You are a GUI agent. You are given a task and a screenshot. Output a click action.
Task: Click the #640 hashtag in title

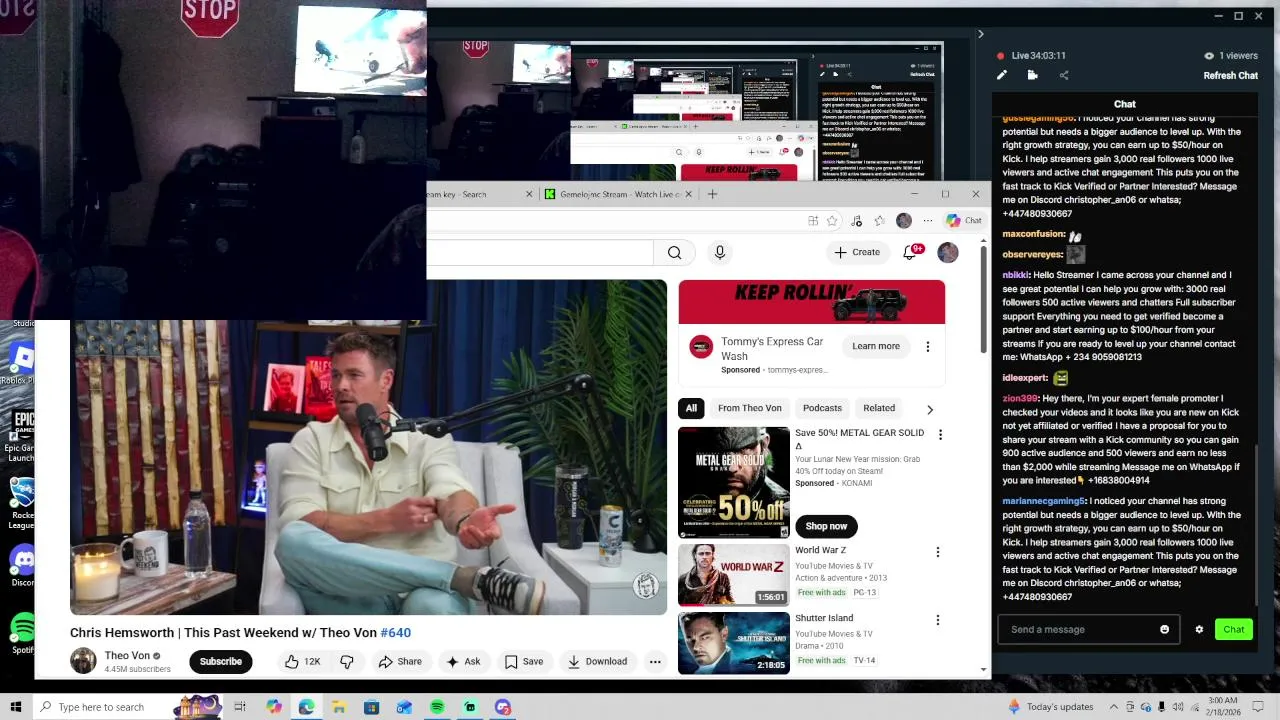pos(396,633)
